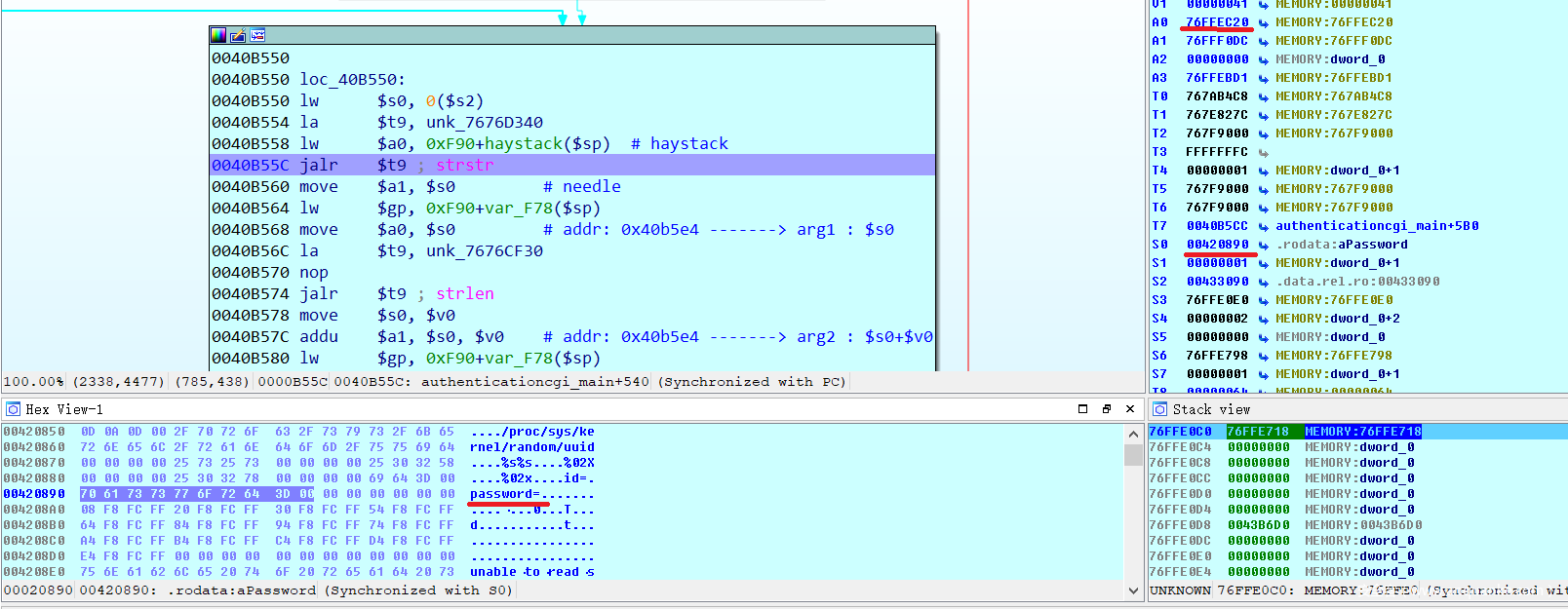1568x609 pixels.
Task: Close the Hex View-1 panel
Action: (1130, 409)
